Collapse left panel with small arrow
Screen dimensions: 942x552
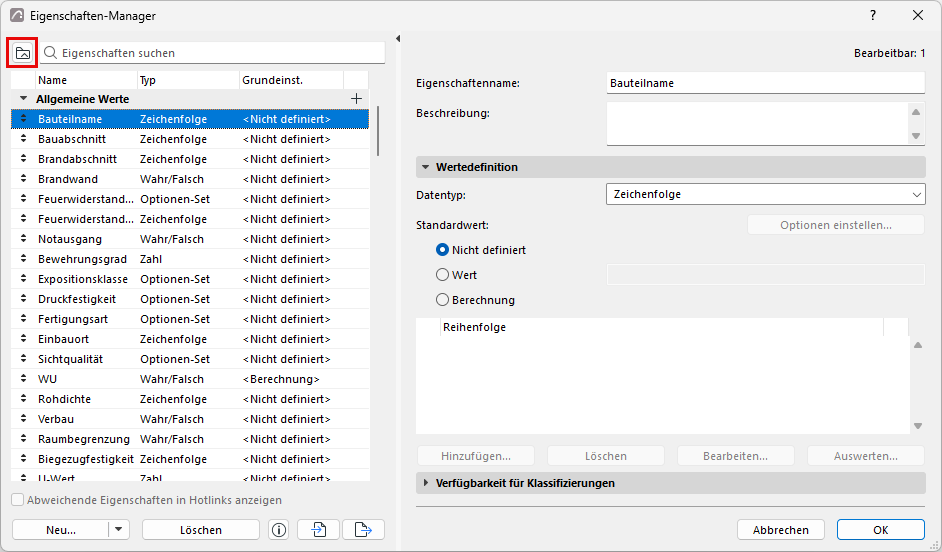pos(398,38)
